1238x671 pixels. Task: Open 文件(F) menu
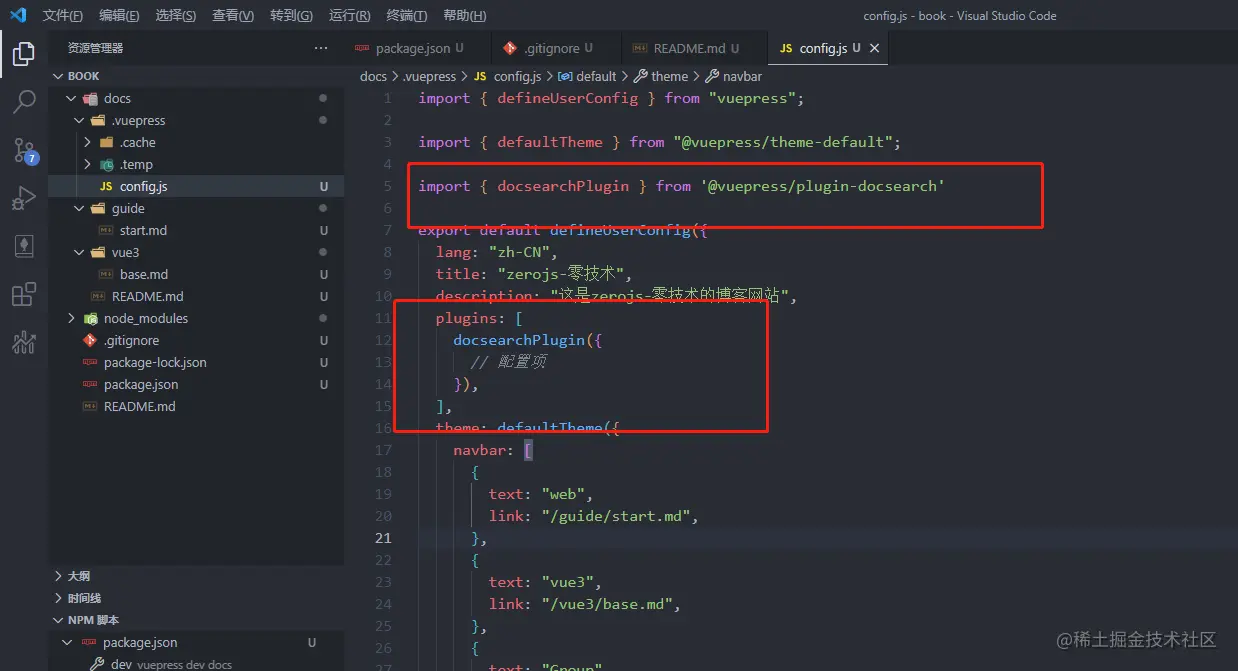(63, 15)
